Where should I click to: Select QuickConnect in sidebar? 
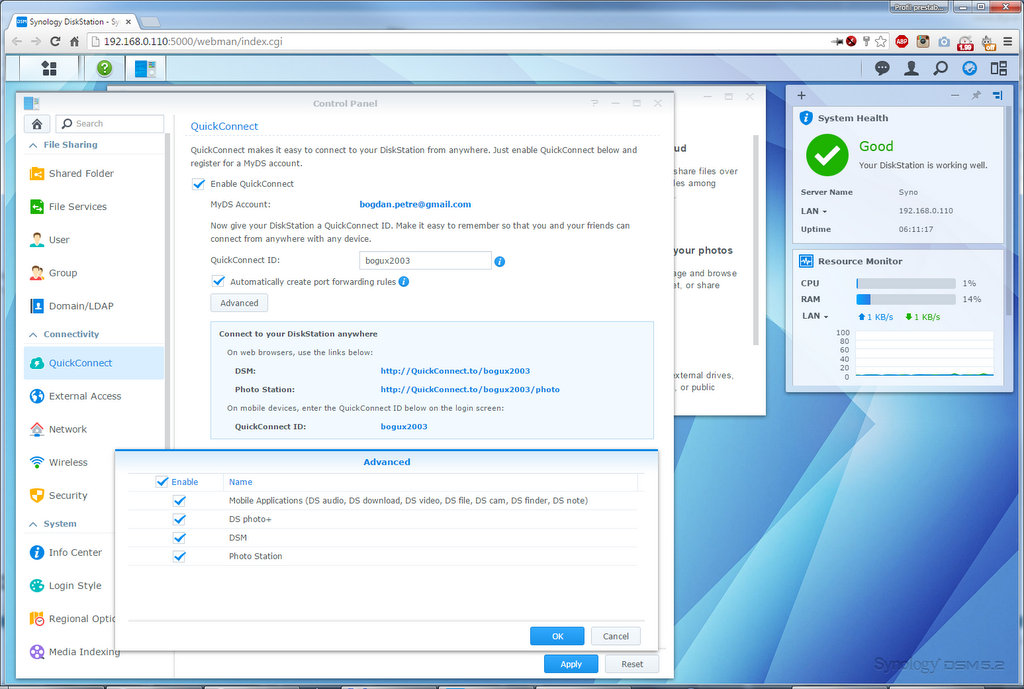[93, 363]
